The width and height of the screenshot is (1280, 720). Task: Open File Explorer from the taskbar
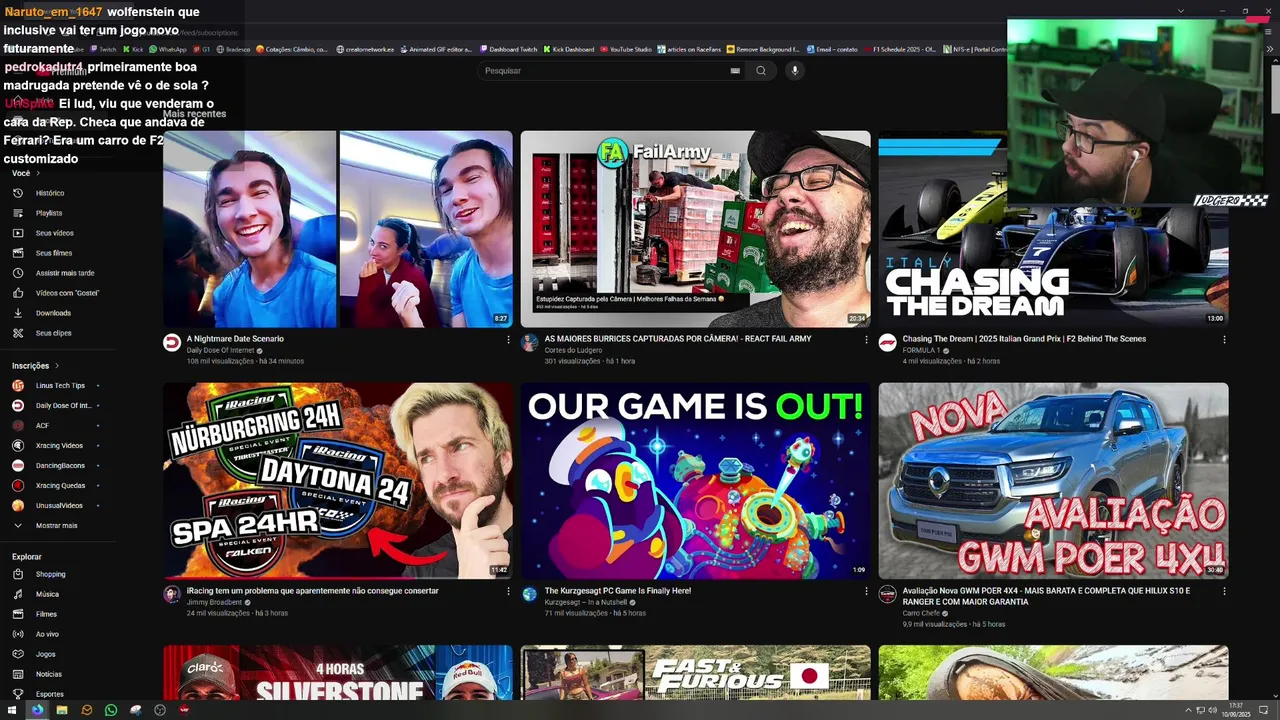click(x=62, y=710)
